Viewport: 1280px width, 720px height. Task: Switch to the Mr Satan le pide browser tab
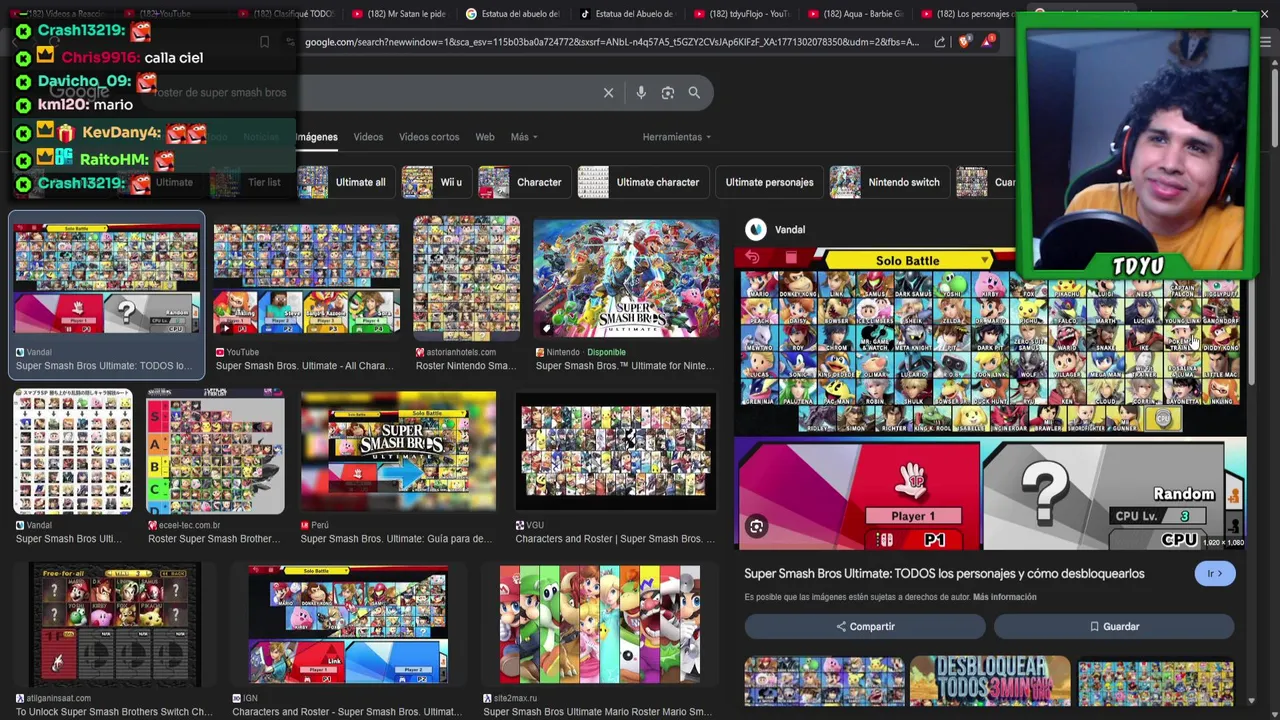click(398, 14)
